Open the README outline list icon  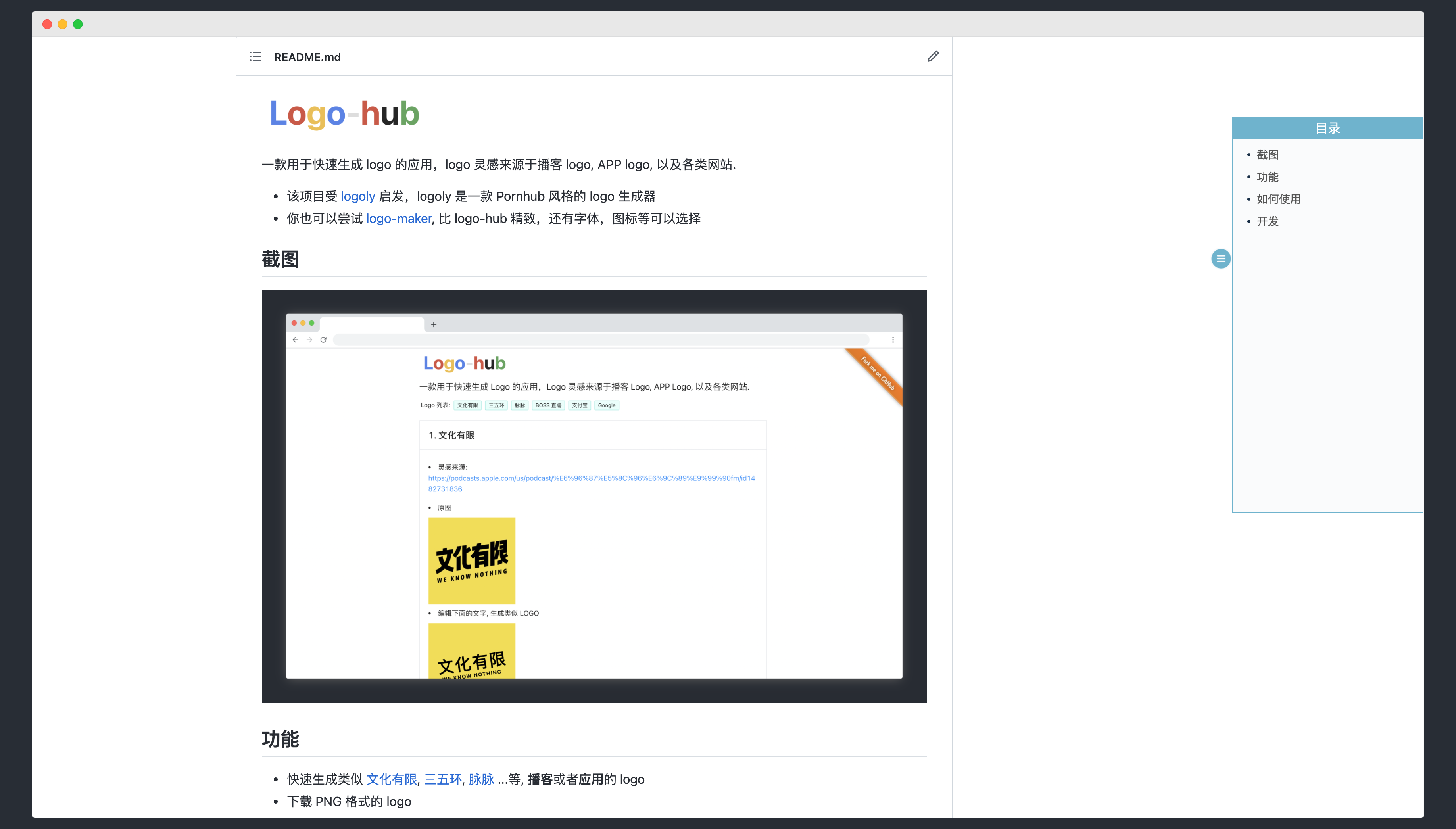255,56
